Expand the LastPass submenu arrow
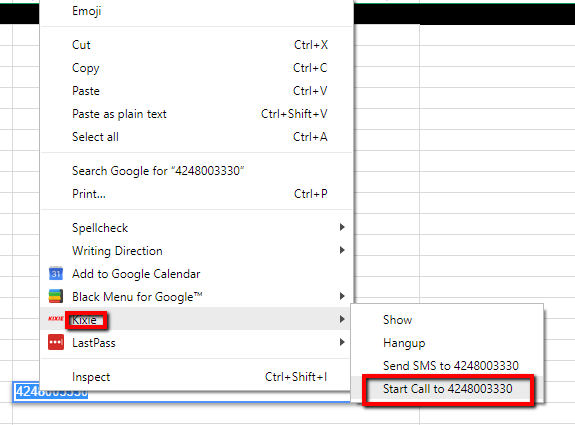 coord(342,342)
